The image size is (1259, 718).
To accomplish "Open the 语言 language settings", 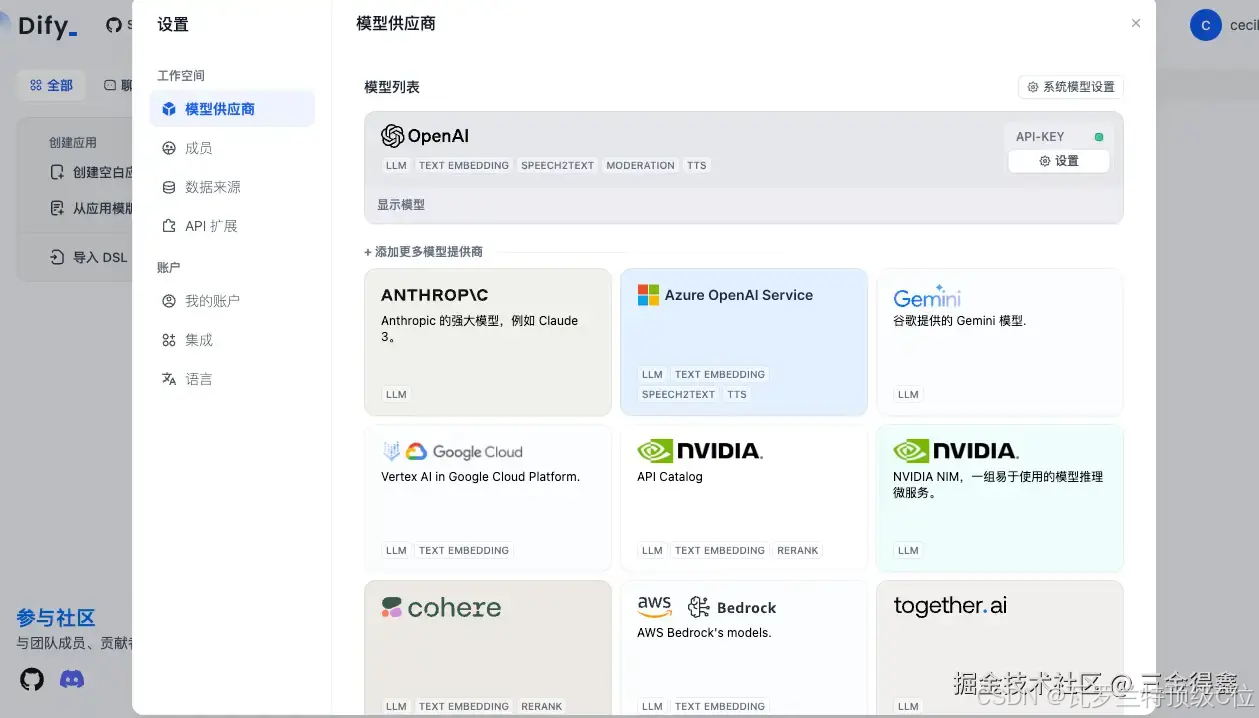I will click(x=232, y=379).
